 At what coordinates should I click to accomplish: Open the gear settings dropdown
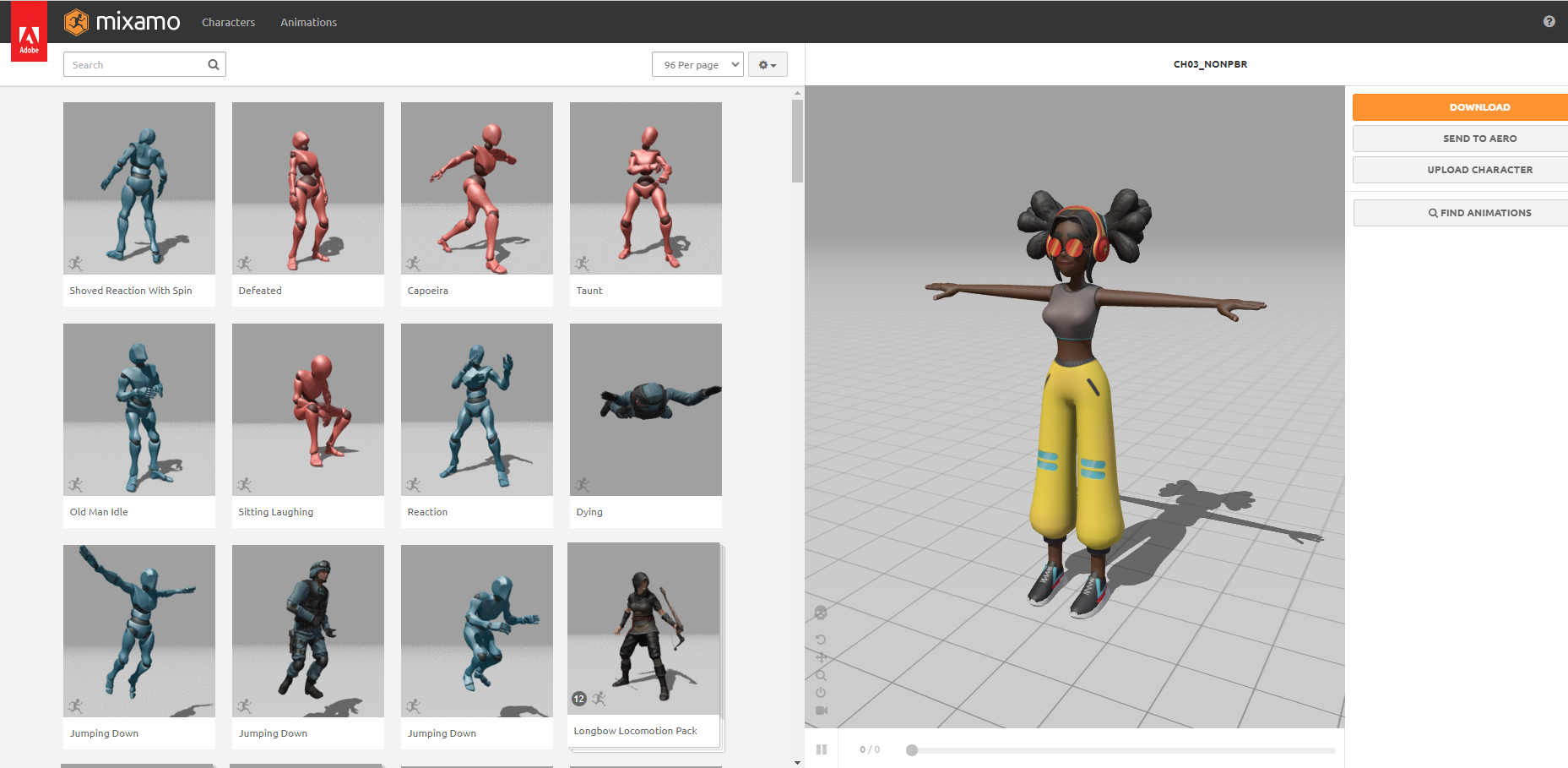[767, 65]
